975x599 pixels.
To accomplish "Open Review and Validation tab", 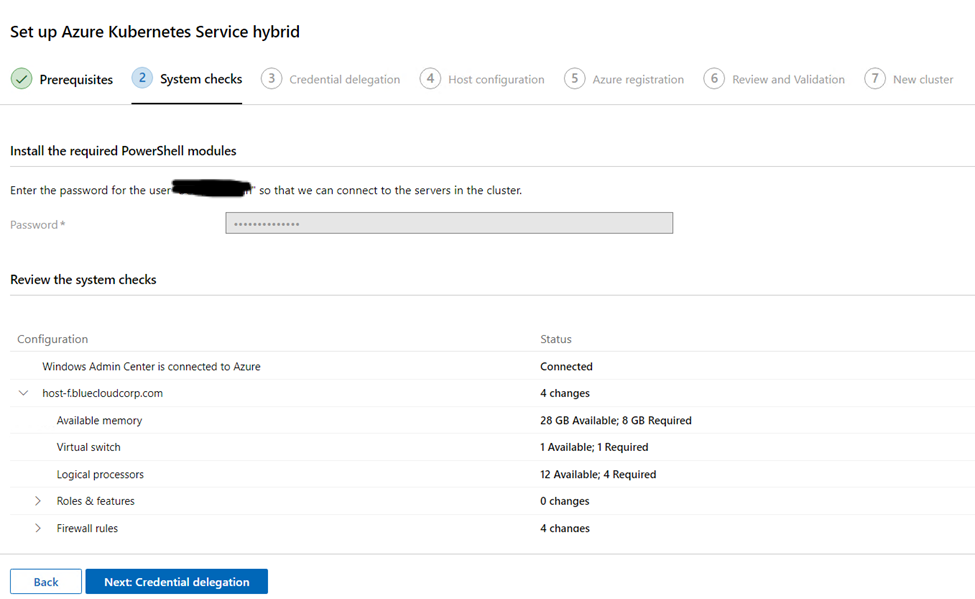I will [774, 79].
